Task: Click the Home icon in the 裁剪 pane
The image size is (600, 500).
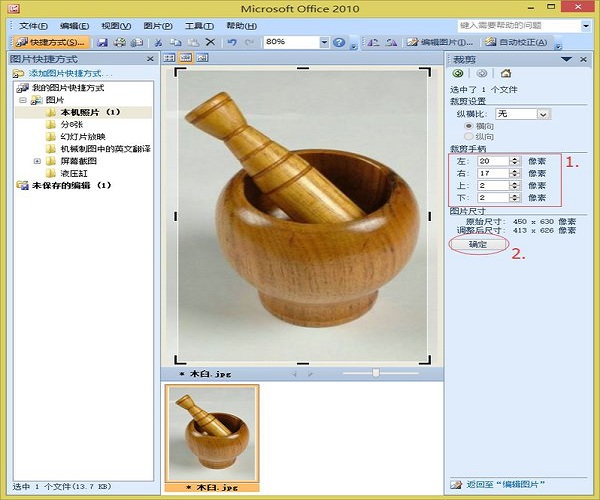Action: click(x=506, y=74)
